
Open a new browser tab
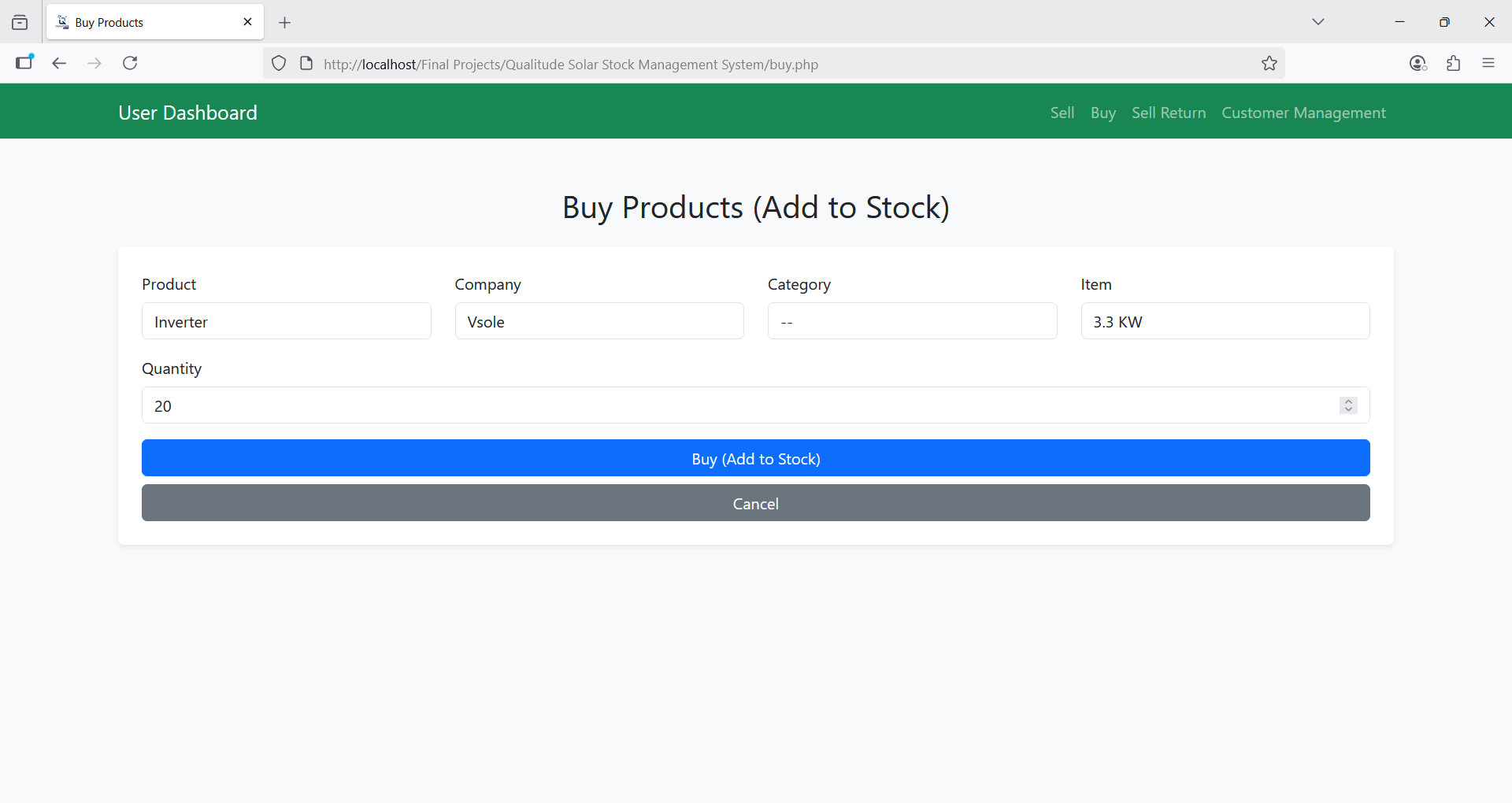coord(285,23)
